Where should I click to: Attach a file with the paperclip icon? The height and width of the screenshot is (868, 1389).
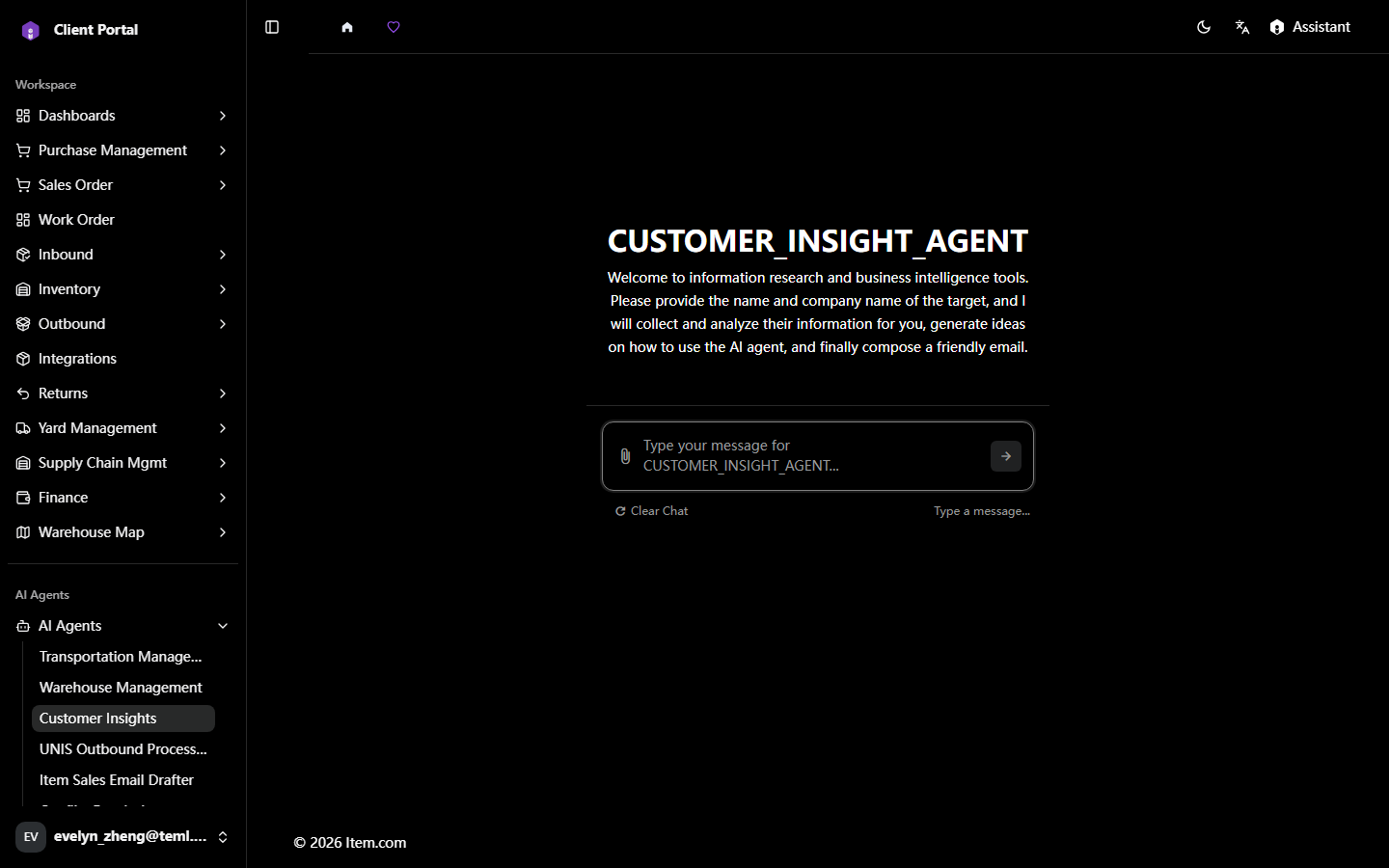(625, 456)
